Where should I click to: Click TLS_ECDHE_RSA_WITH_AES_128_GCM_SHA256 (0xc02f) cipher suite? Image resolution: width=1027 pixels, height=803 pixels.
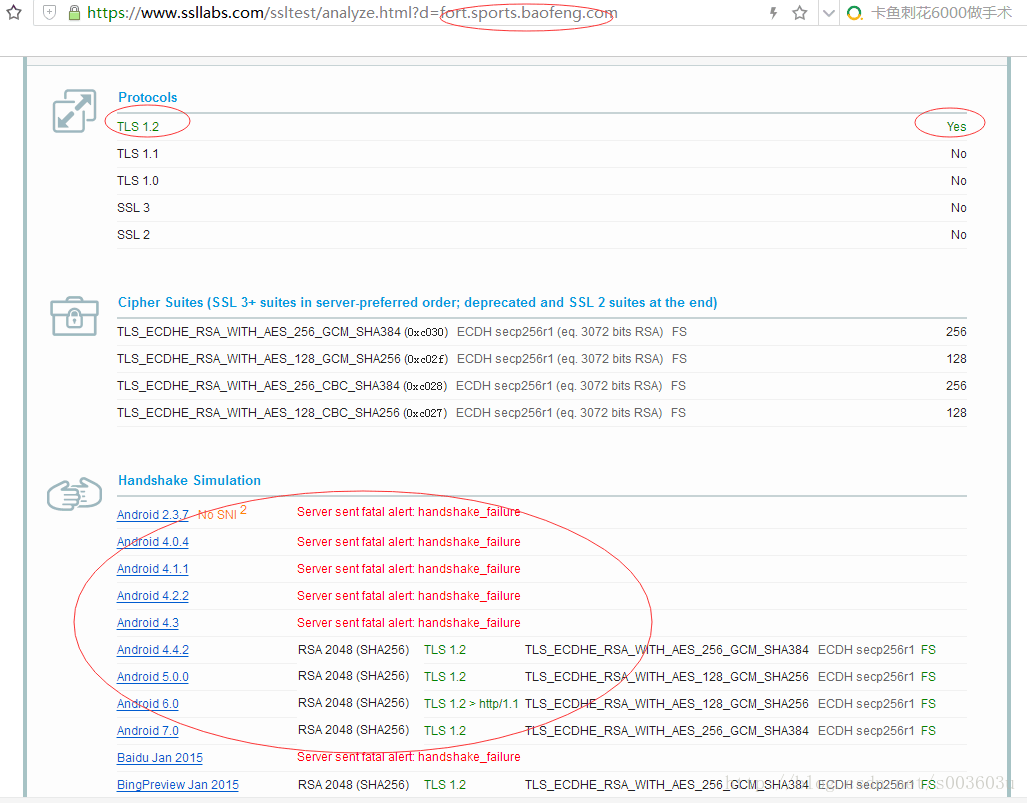(x=282, y=359)
